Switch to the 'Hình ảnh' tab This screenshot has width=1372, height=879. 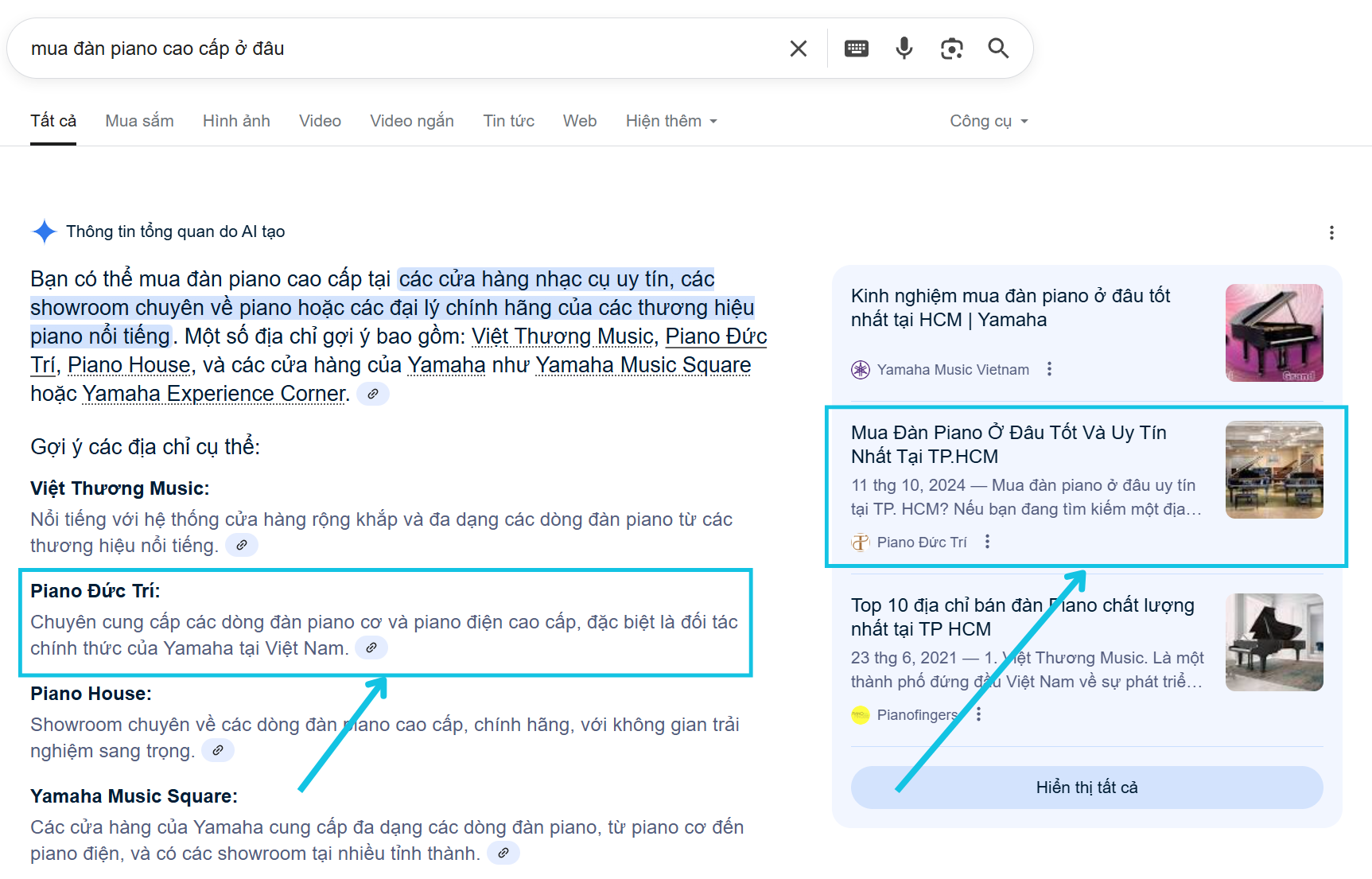236,121
